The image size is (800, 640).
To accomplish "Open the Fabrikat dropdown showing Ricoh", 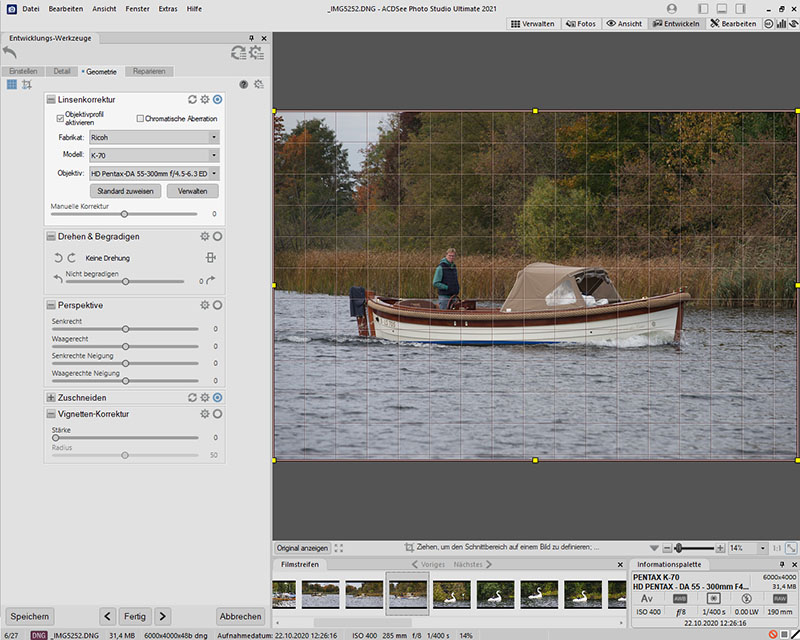I will pos(153,137).
